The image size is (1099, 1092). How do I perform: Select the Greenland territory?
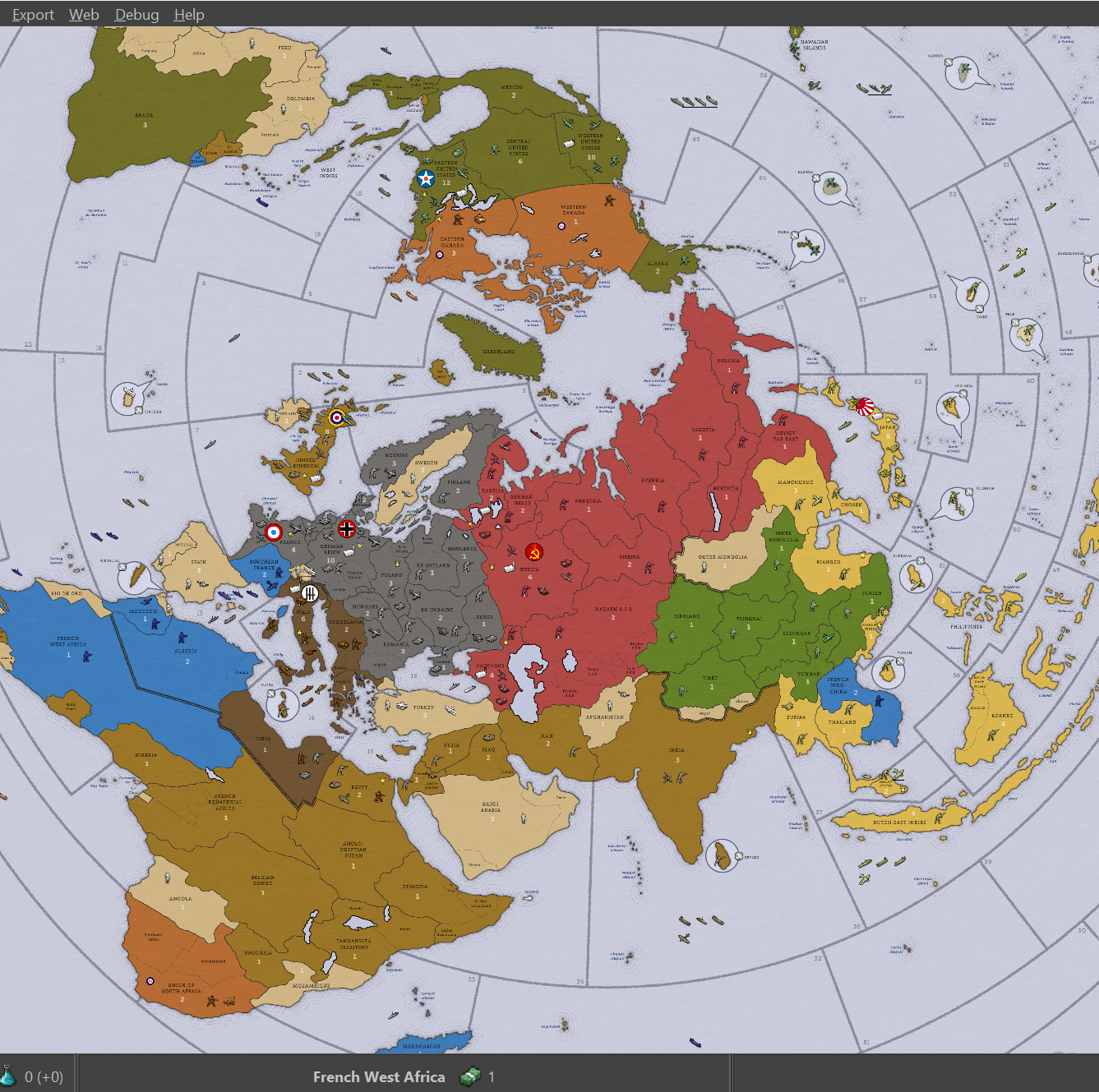coord(498,352)
